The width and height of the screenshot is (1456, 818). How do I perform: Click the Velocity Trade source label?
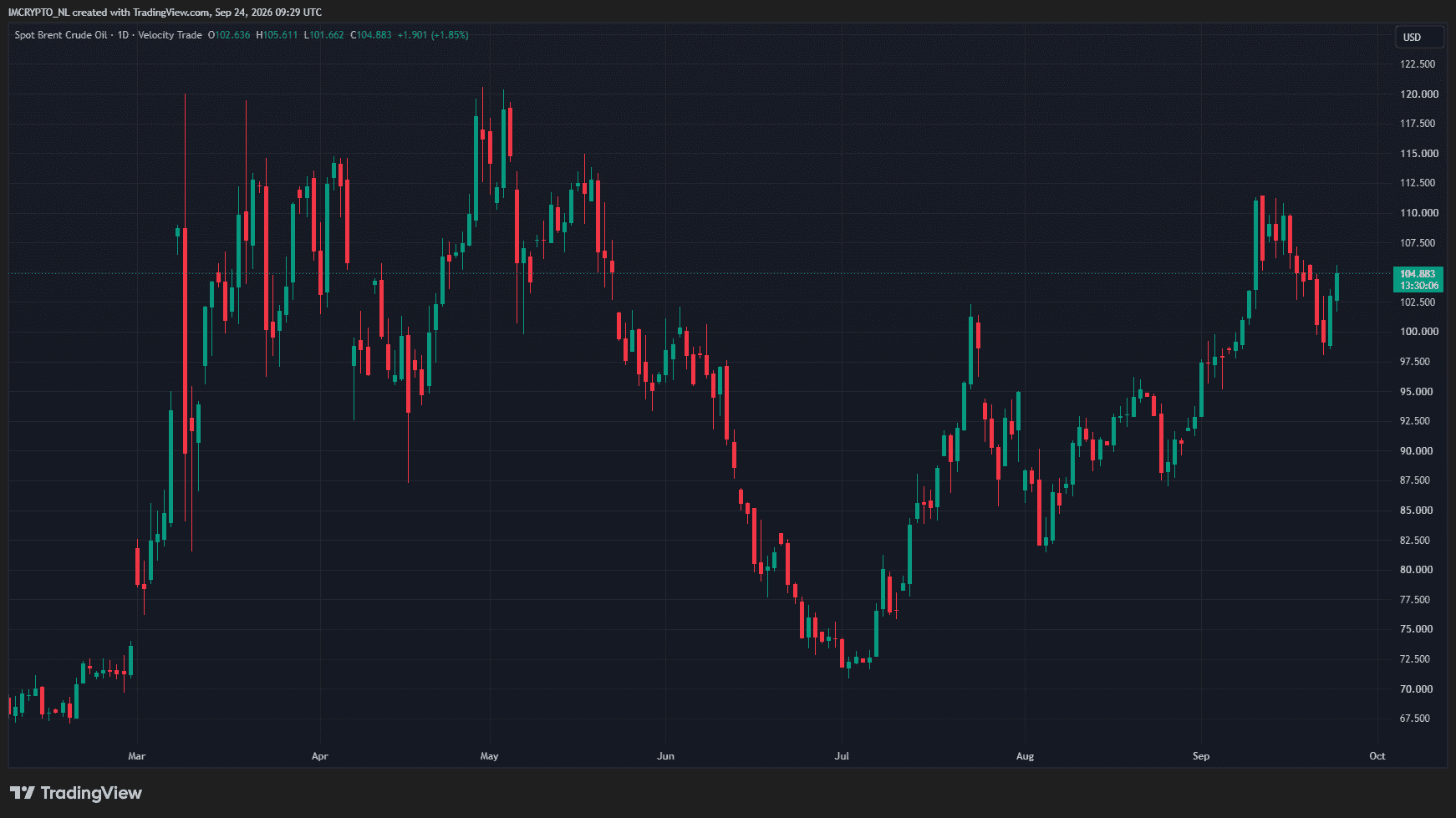(170, 35)
